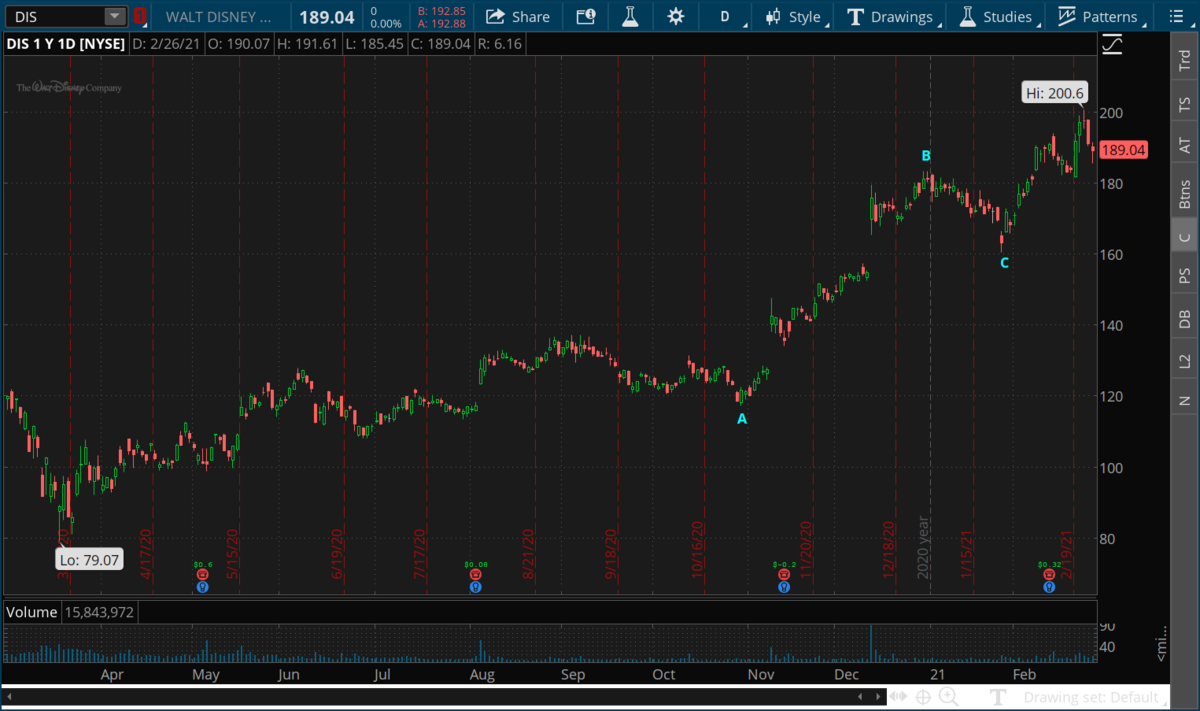Open the Share menu

(518, 16)
